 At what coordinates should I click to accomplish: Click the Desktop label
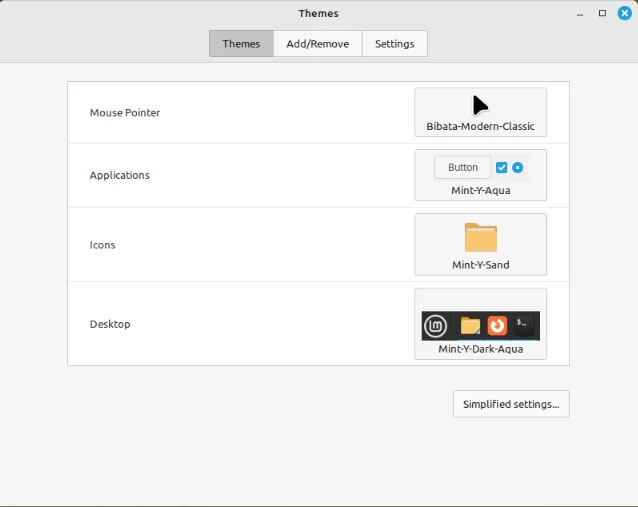click(110, 324)
